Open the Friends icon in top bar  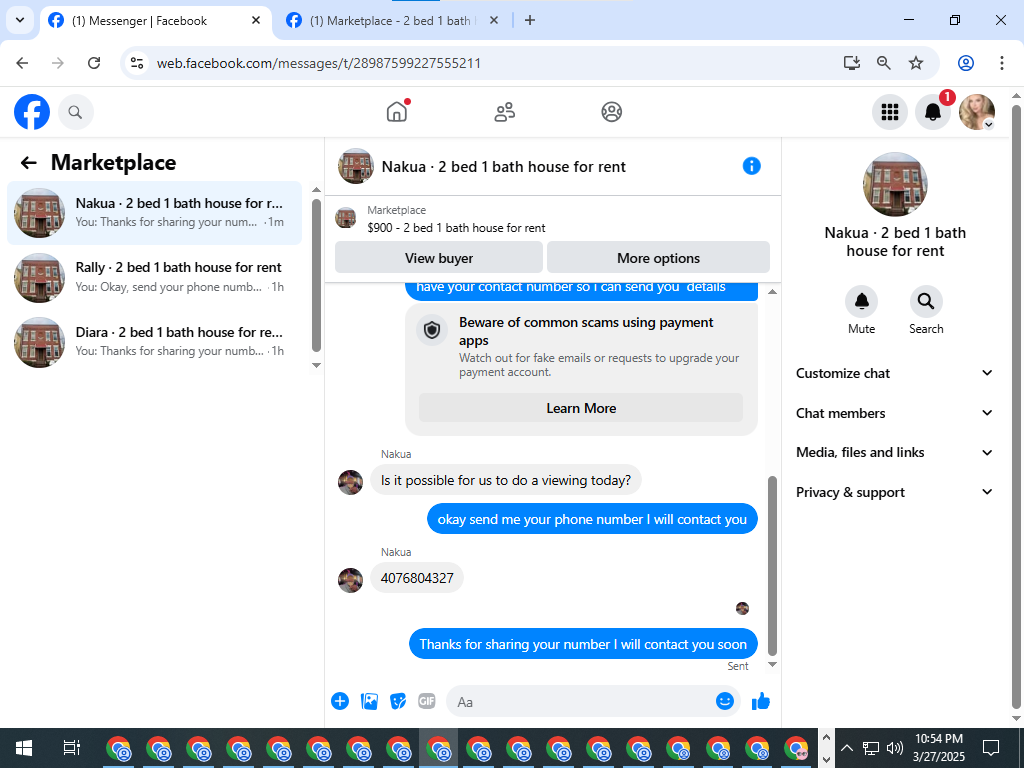(x=504, y=112)
